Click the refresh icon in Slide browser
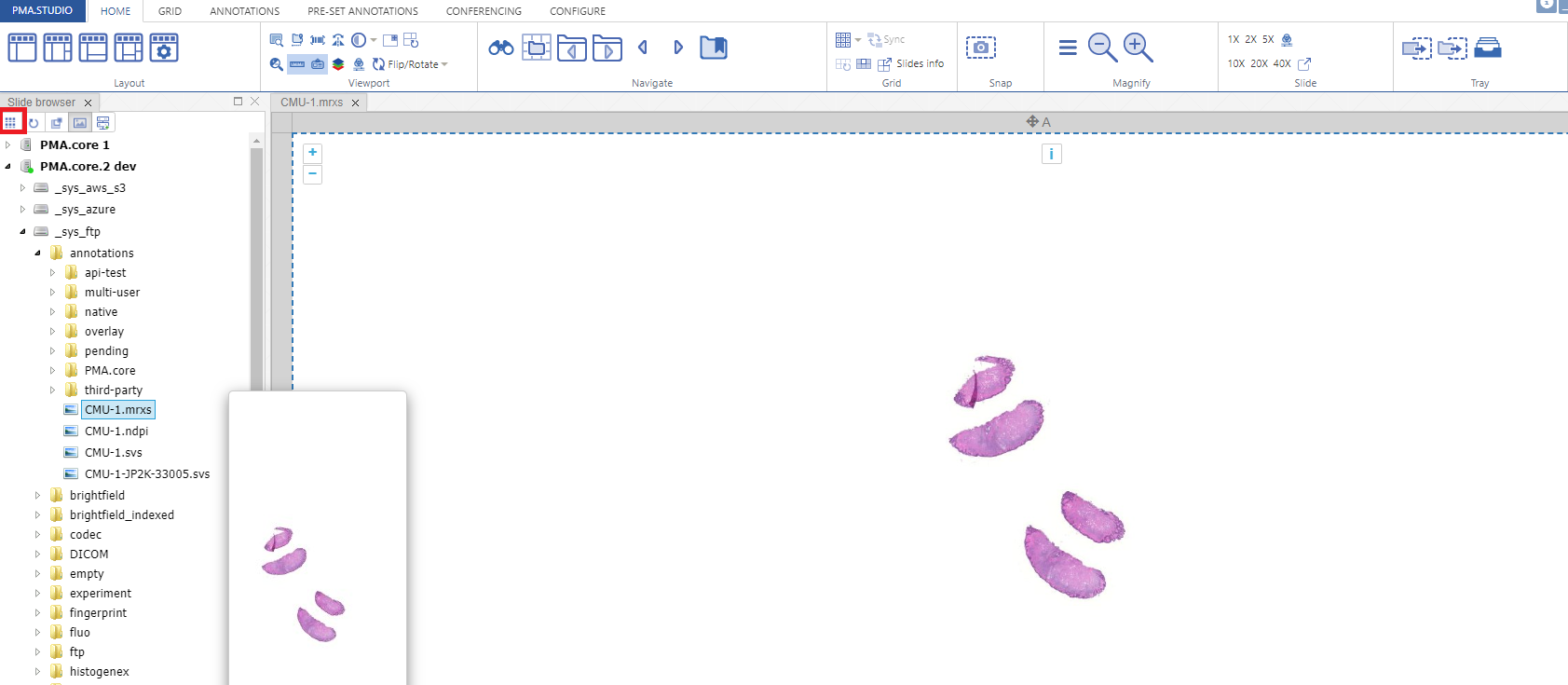1568x685 pixels. [34, 123]
